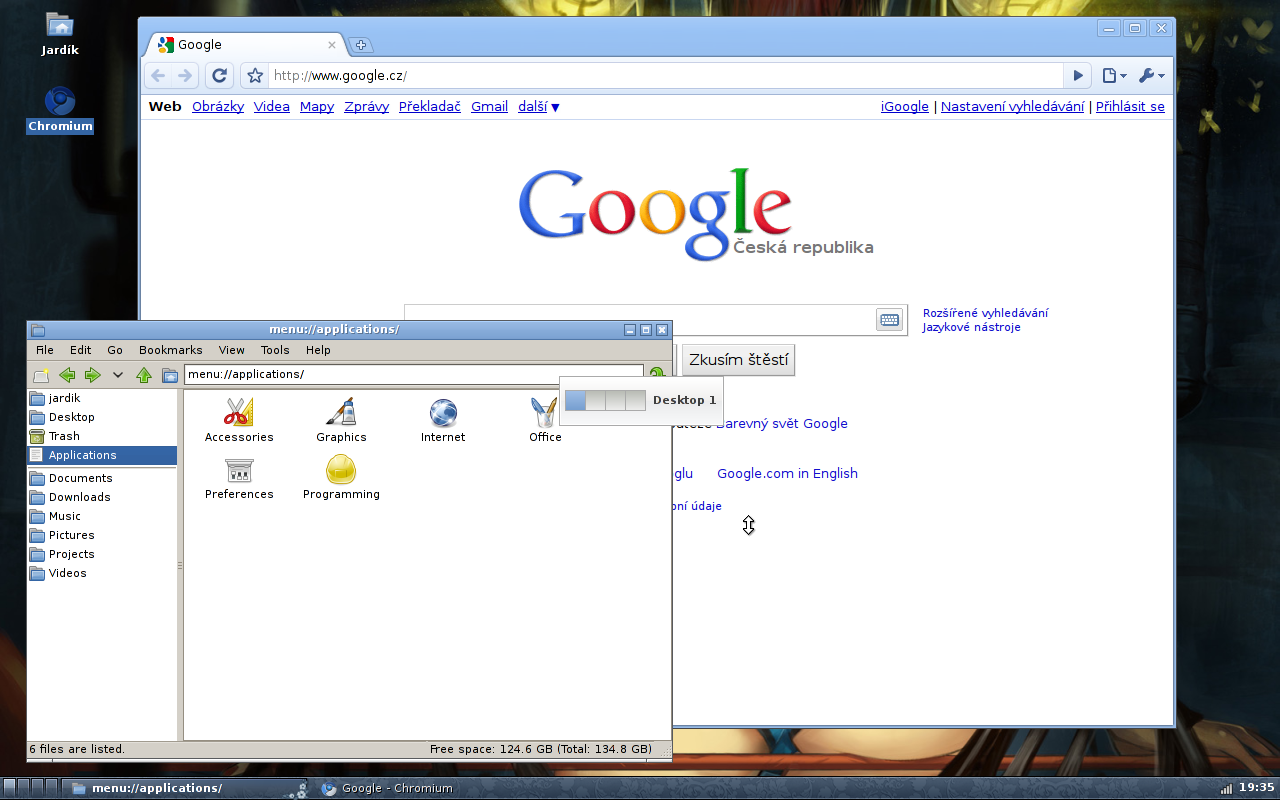Bookmark this page with the star icon

click(255, 75)
